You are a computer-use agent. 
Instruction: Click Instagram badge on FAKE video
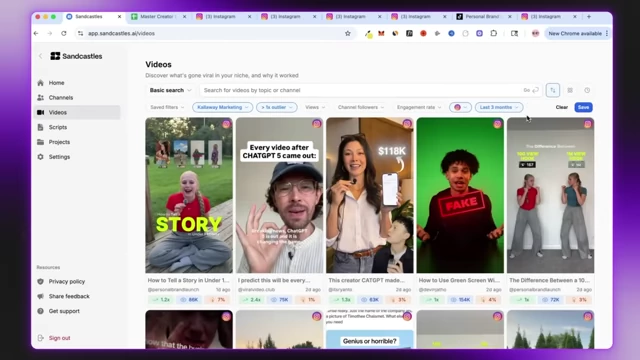[x=497, y=124]
